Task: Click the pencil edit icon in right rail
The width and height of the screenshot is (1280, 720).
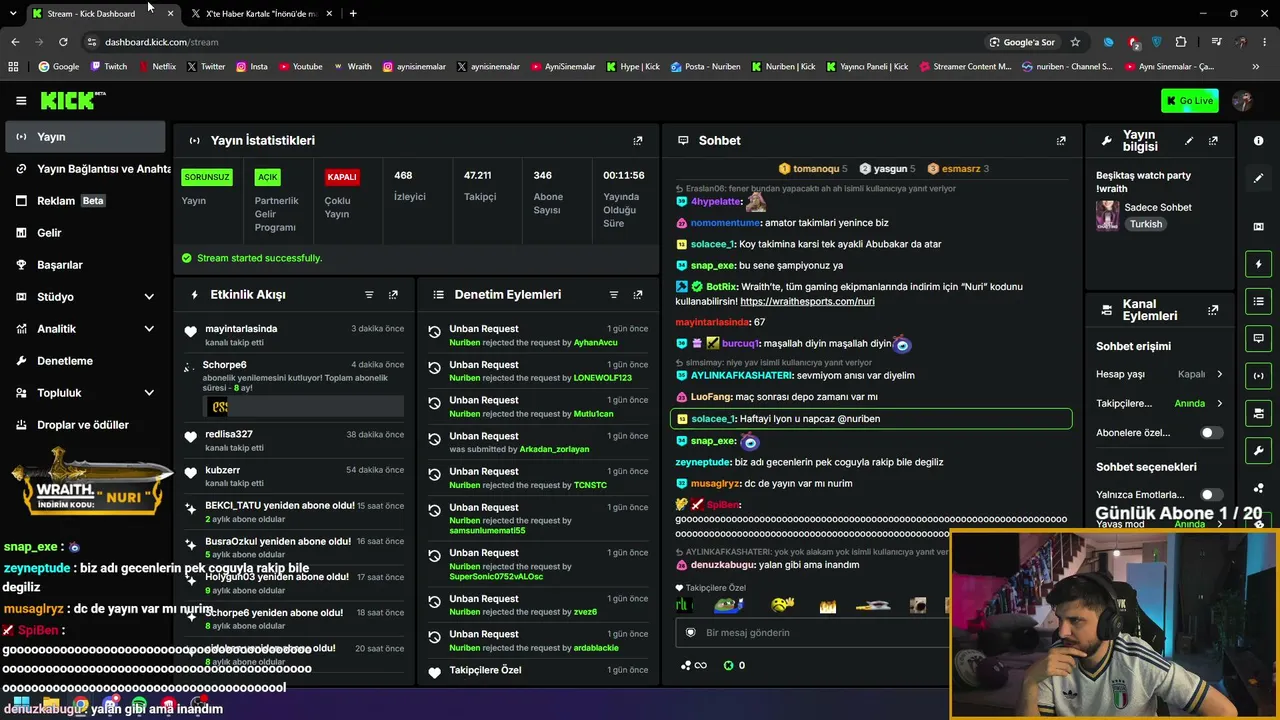Action: point(1258,178)
